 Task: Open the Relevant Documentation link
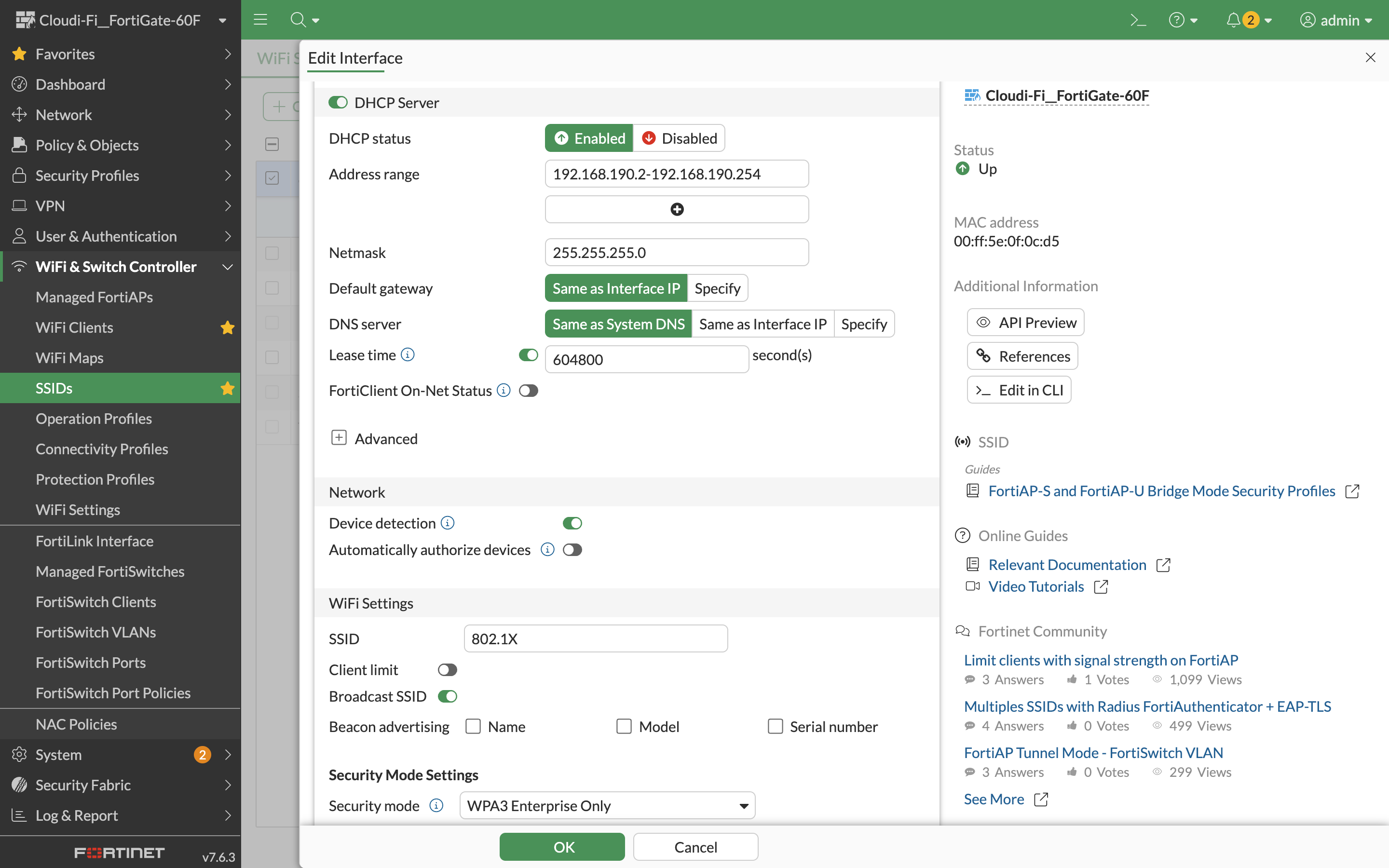[1067, 564]
